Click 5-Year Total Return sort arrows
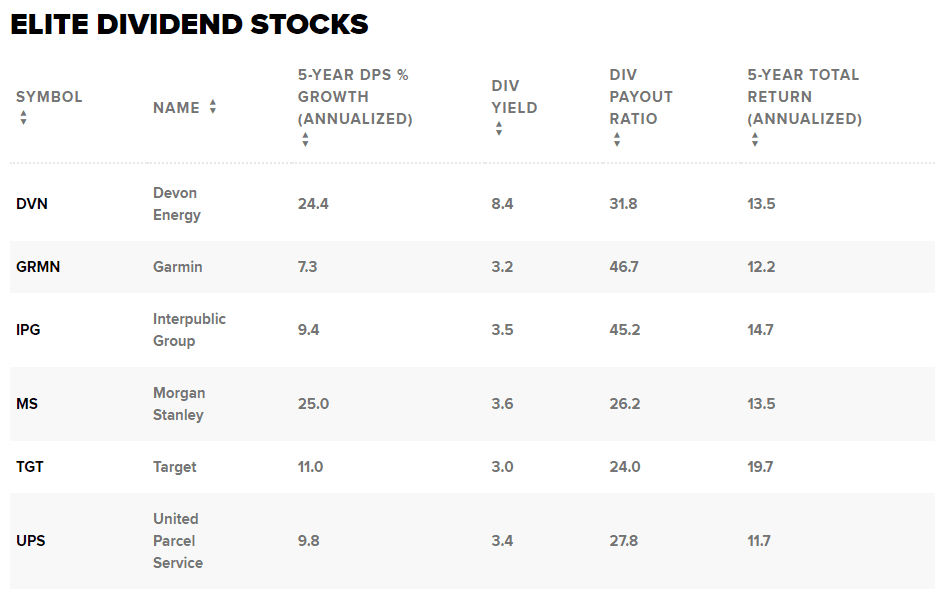 pyautogui.click(x=755, y=140)
